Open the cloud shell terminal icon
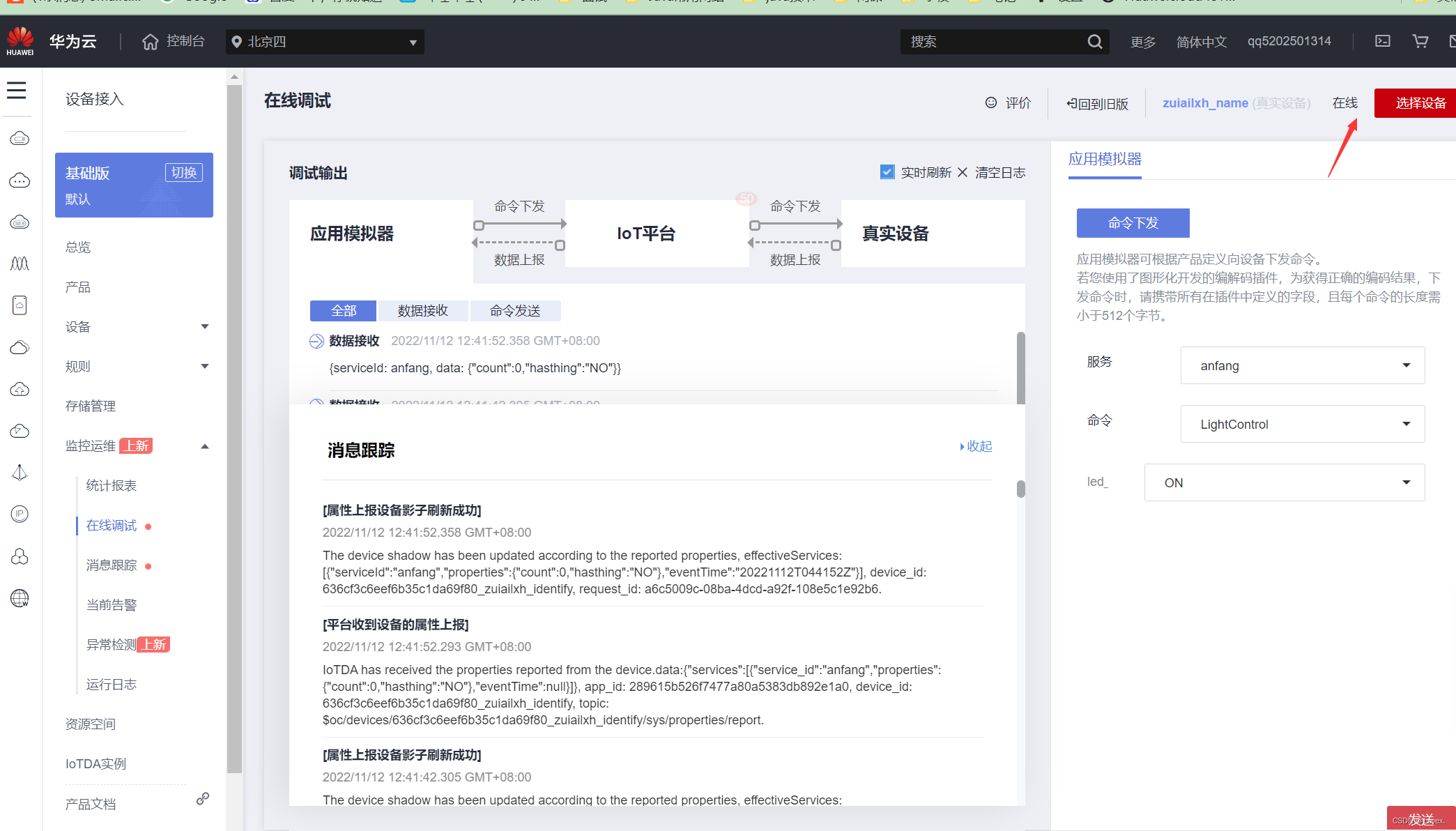Viewport: 1456px width, 831px height. pyautogui.click(x=1382, y=41)
